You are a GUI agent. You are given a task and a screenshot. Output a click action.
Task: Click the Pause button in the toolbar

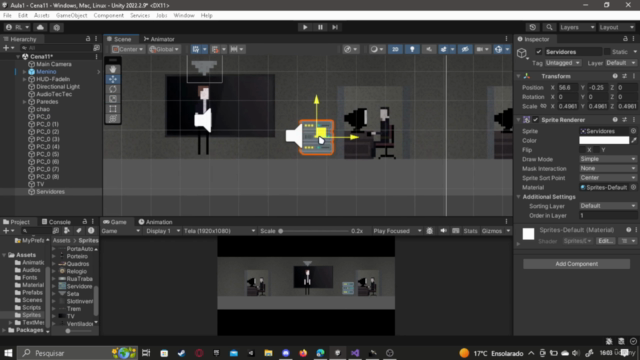coord(320,27)
